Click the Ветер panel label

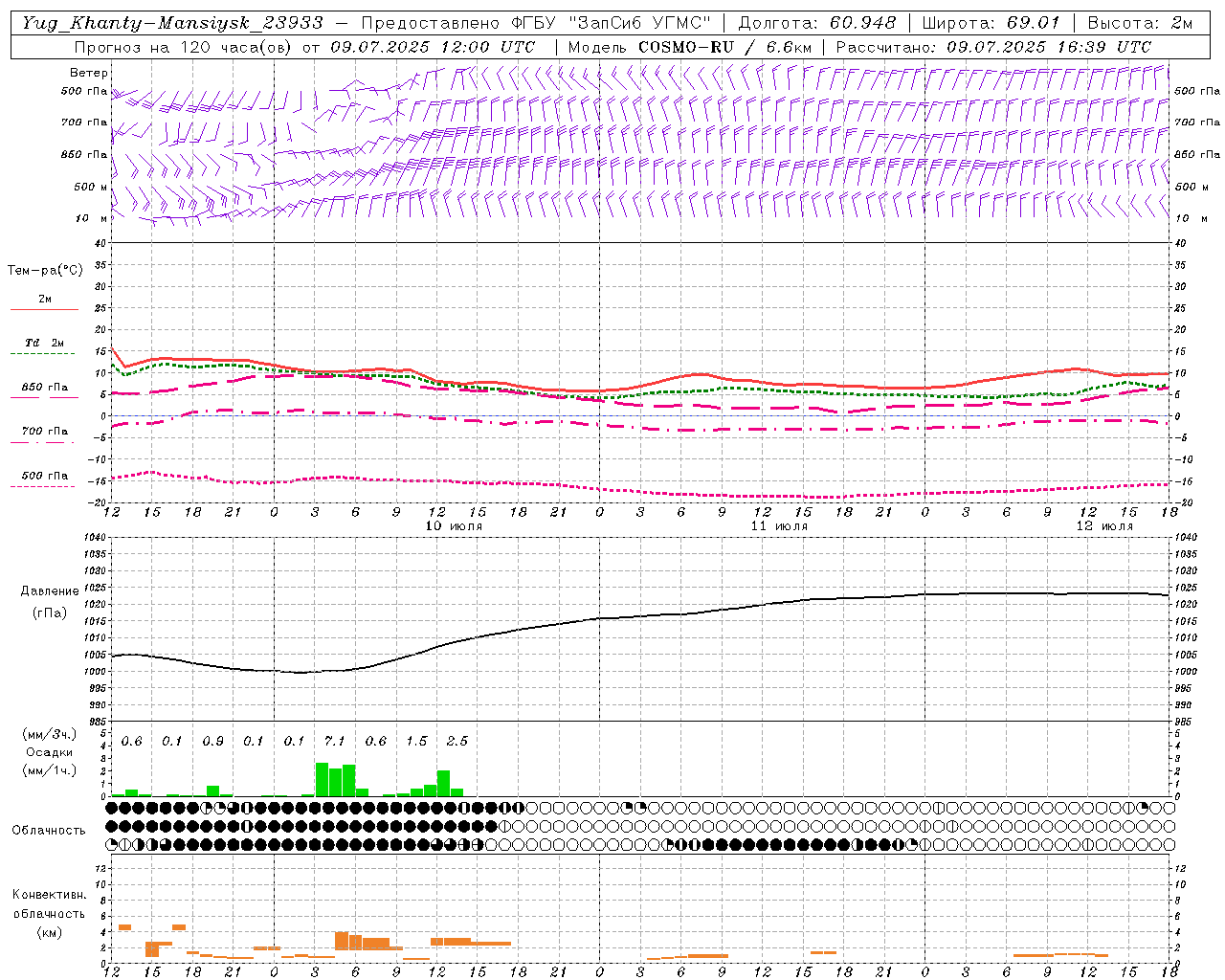coord(89,73)
